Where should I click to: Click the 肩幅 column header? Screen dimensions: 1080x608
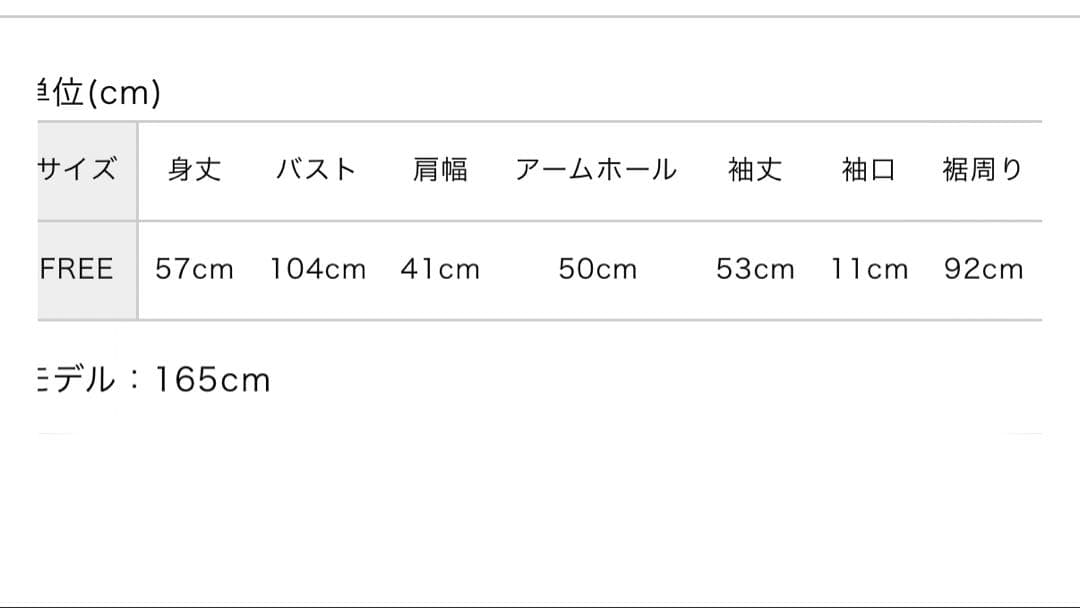point(440,170)
